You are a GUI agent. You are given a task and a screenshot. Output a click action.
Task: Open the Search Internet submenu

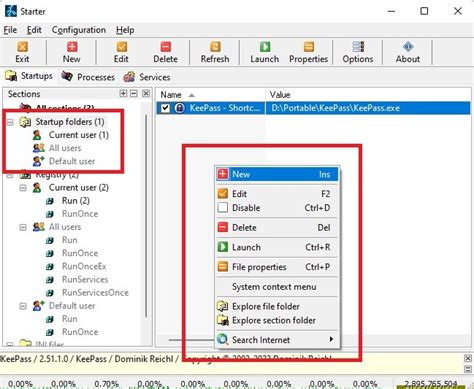(277, 340)
